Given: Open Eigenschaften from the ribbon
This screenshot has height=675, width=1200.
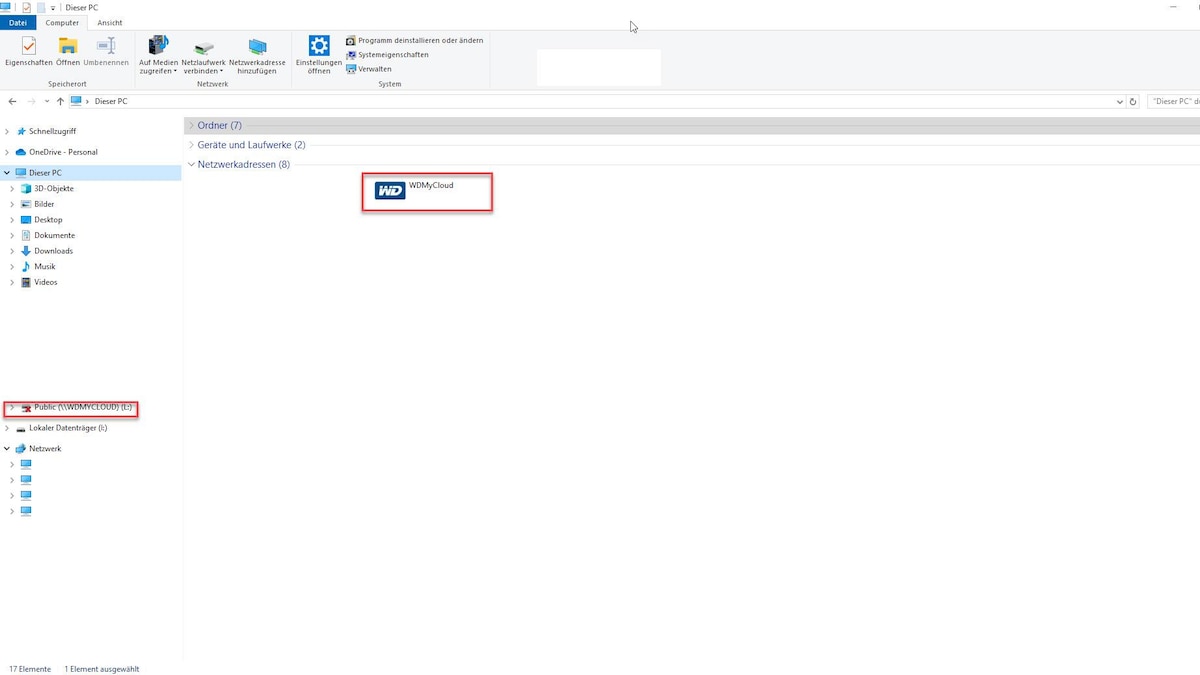Looking at the screenshot, I should [x=27, y=52].
